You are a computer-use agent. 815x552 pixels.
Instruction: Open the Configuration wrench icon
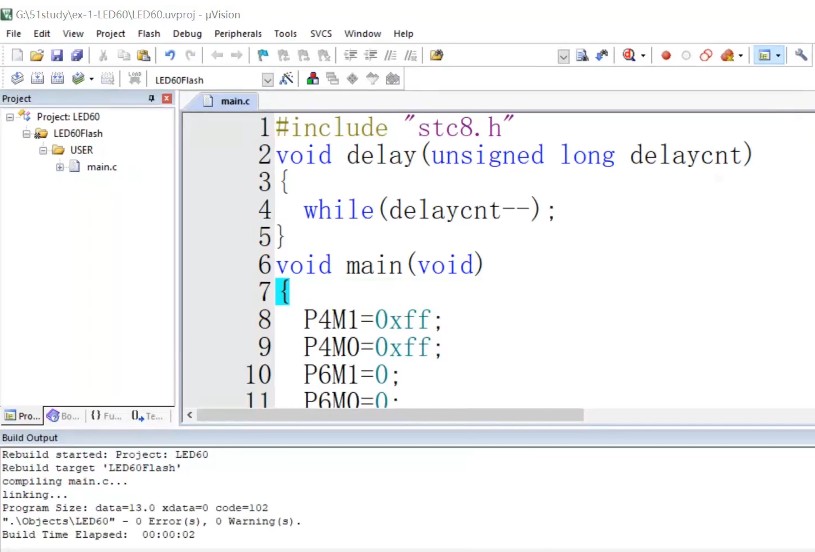point(801,56)
